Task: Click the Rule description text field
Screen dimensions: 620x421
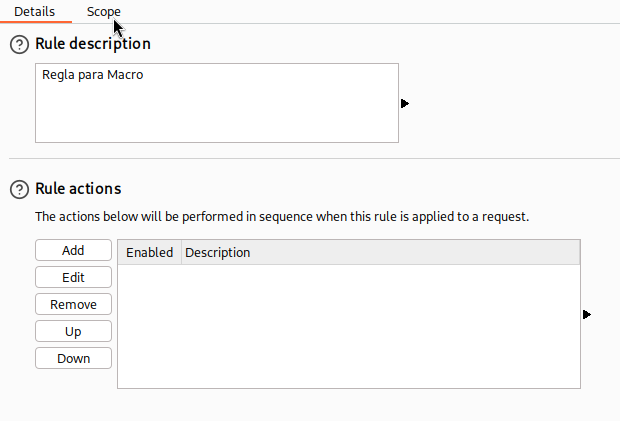Action: (x=217, y=103)
